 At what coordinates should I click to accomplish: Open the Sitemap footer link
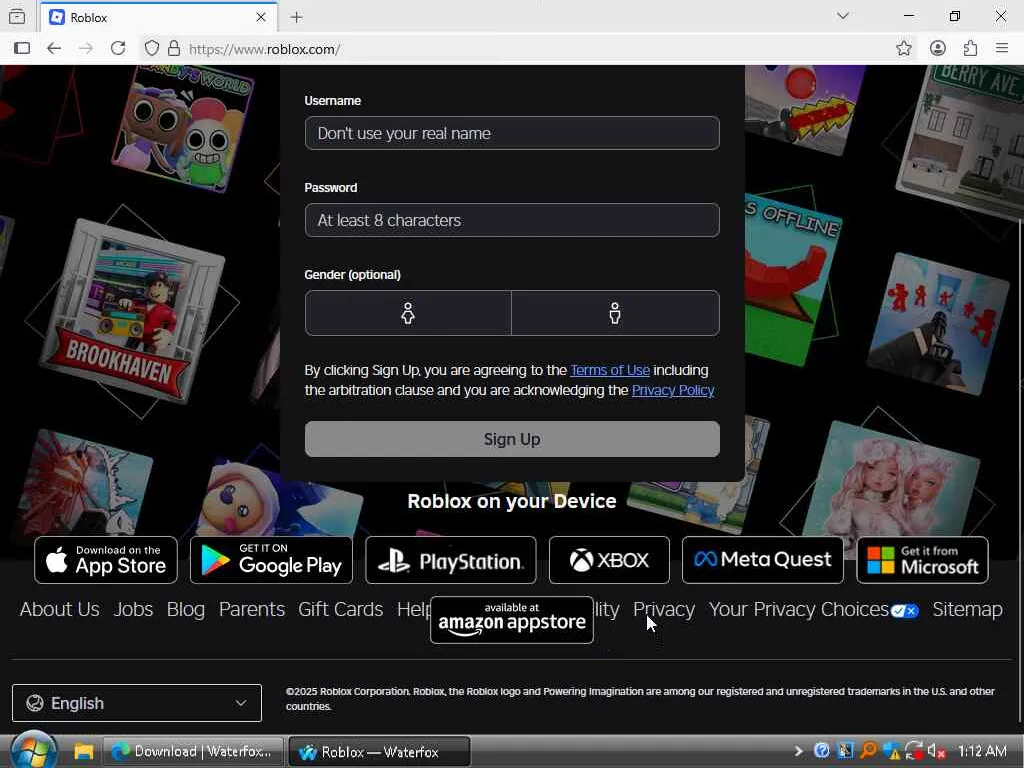(x=967, y=609)
